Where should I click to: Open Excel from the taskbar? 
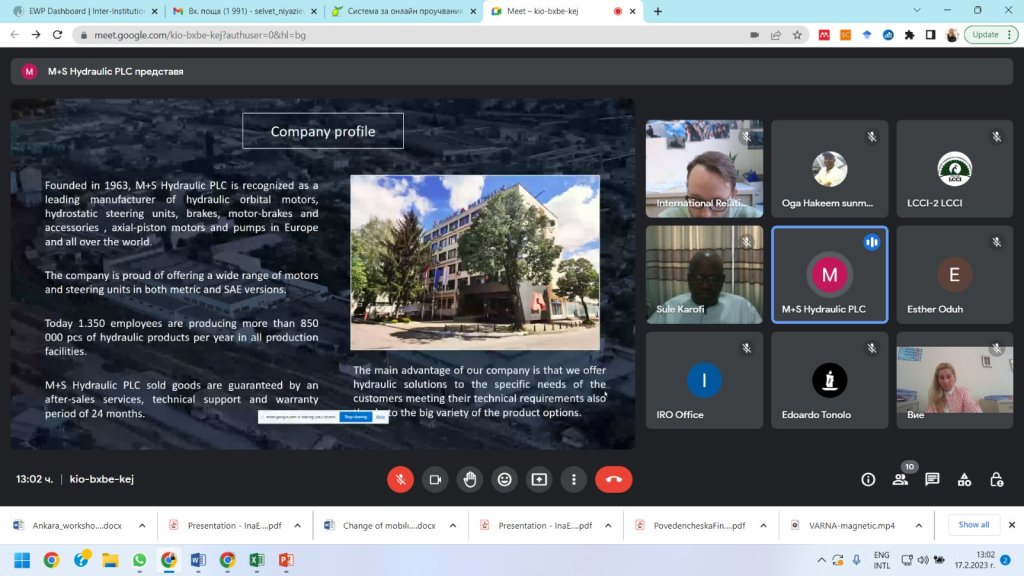[257, 560]
